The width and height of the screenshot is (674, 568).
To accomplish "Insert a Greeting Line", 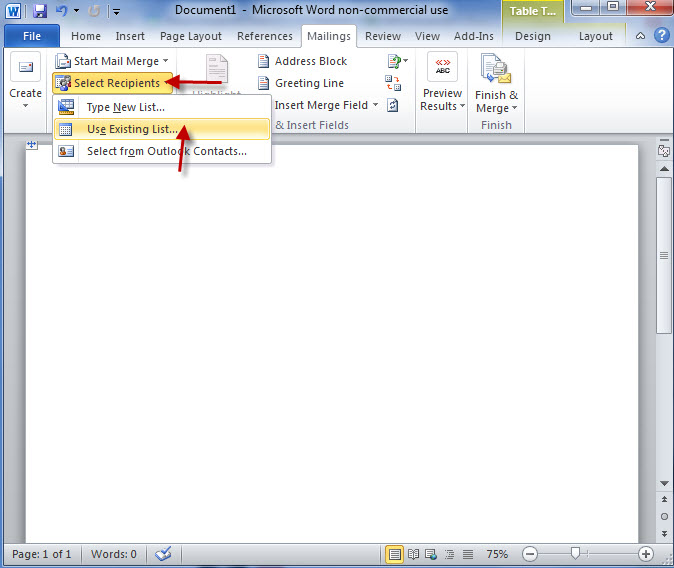I will click(x=300, y=83).
